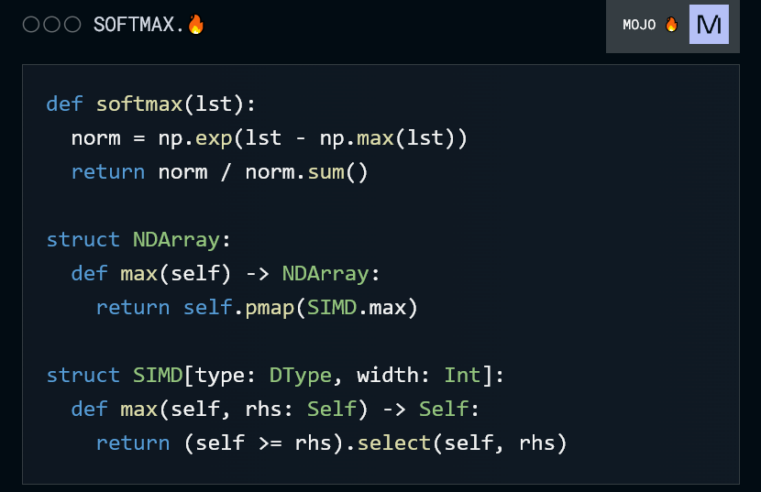Click the second window control circle
761x492 pixels.
52,24
